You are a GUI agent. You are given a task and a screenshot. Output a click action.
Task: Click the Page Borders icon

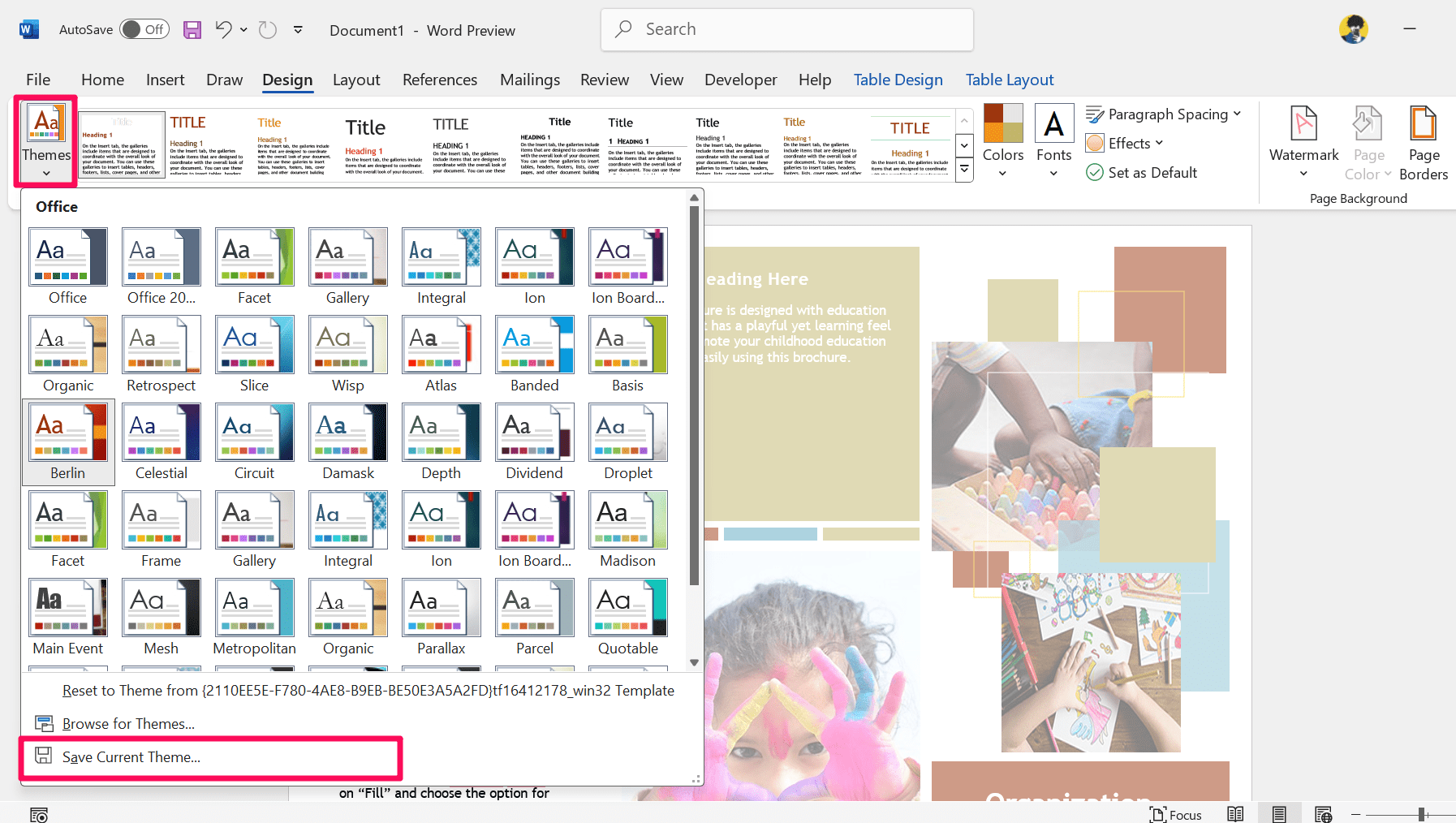tap(1424, 123)
